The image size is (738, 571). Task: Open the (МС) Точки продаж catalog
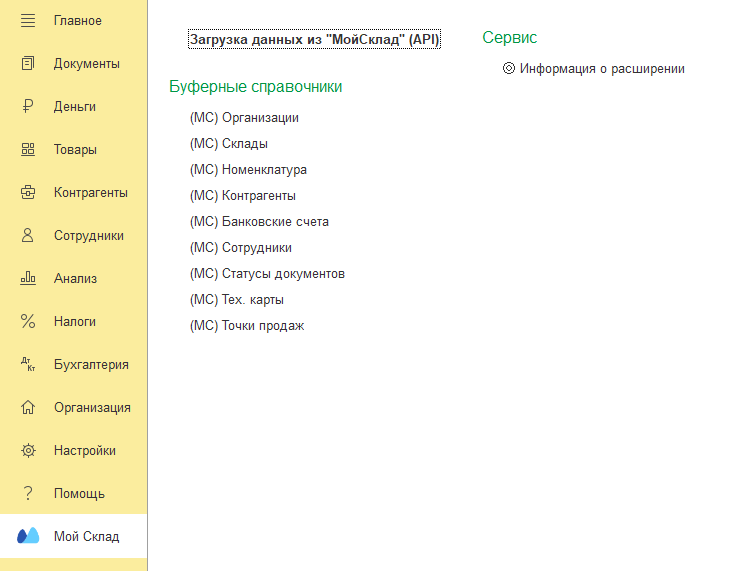click(247, 326)
